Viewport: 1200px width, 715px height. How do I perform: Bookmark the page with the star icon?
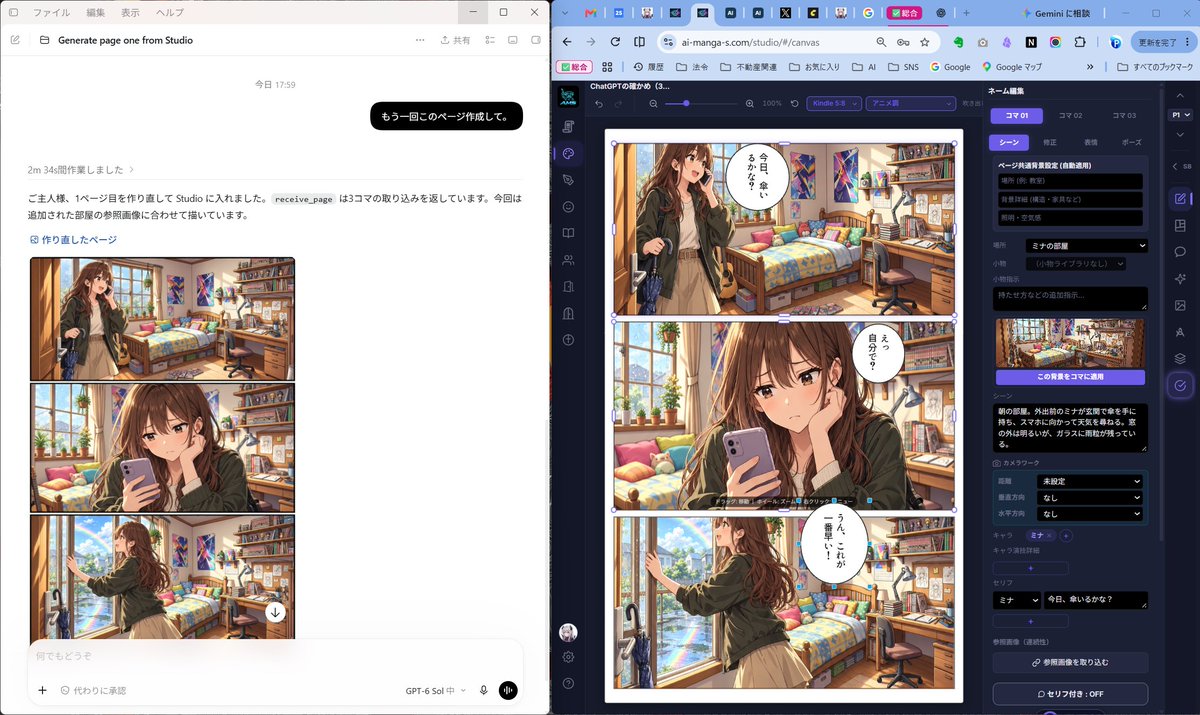pyautogui.click(x=925, y=42)
